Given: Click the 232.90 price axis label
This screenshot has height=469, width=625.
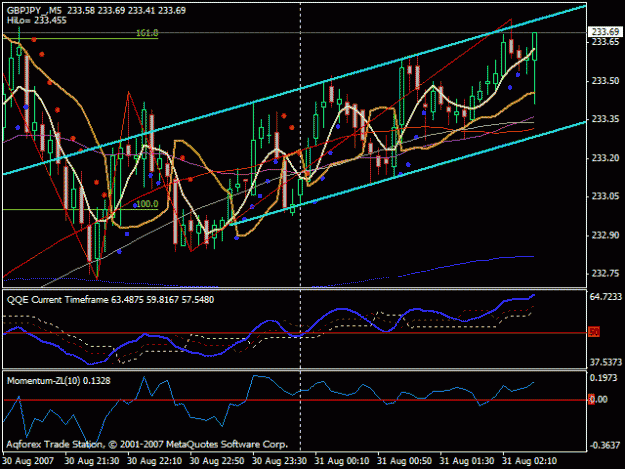Looking at the screenshot, I should point(605,235).
